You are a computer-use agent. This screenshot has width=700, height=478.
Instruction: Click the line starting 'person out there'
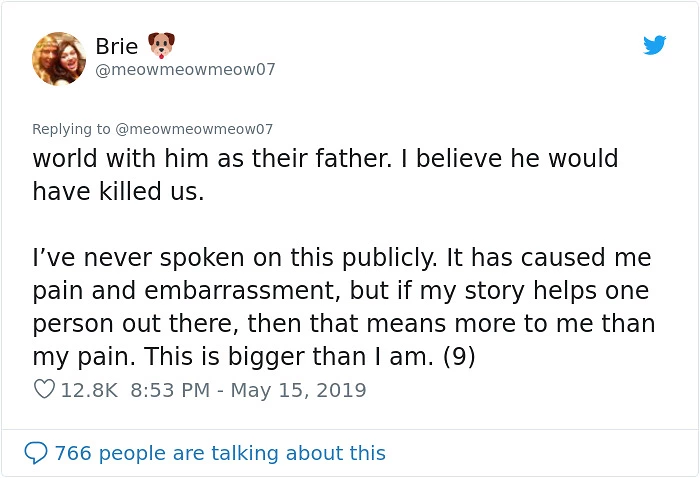click(344, 324)
